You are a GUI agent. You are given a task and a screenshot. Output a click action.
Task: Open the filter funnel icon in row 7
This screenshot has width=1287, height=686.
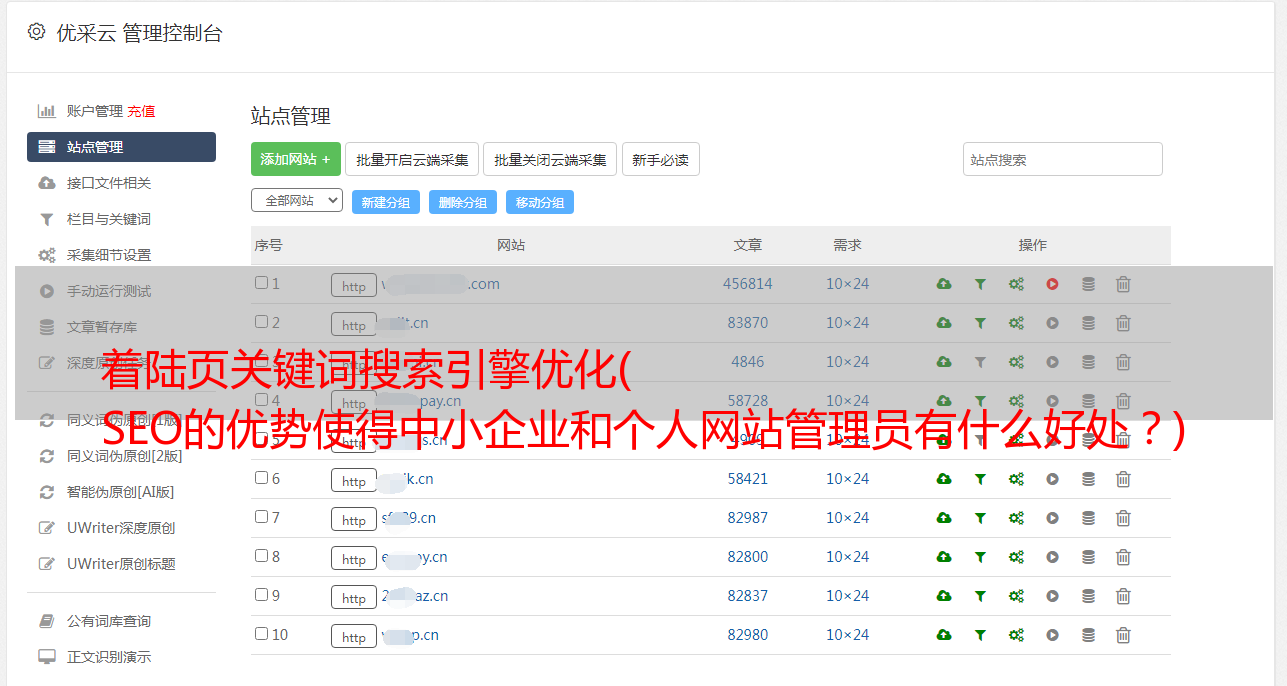click(x=980, y=518)
